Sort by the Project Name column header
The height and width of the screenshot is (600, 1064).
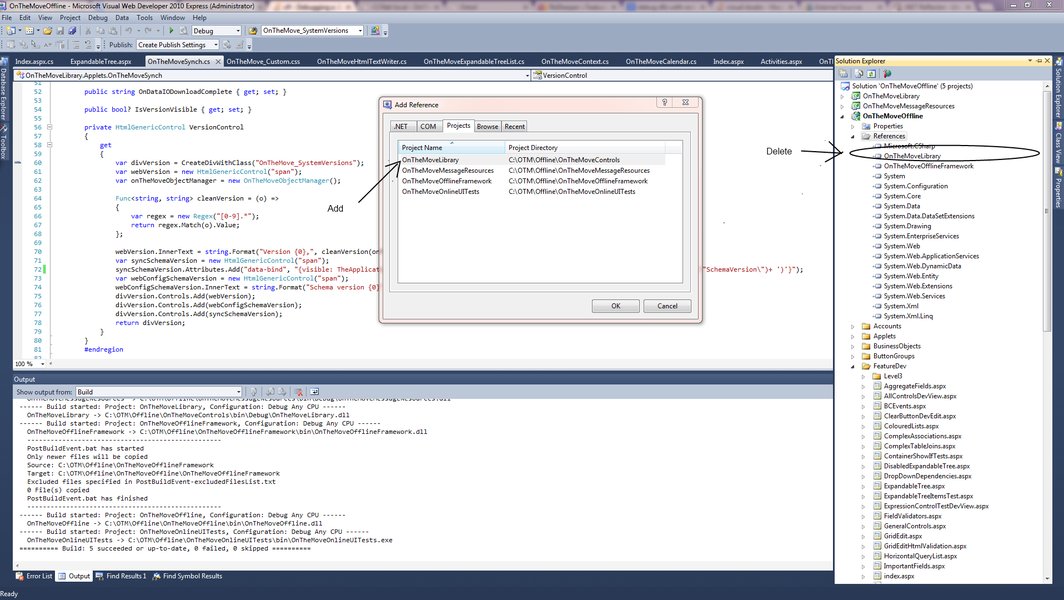[452, 147]
